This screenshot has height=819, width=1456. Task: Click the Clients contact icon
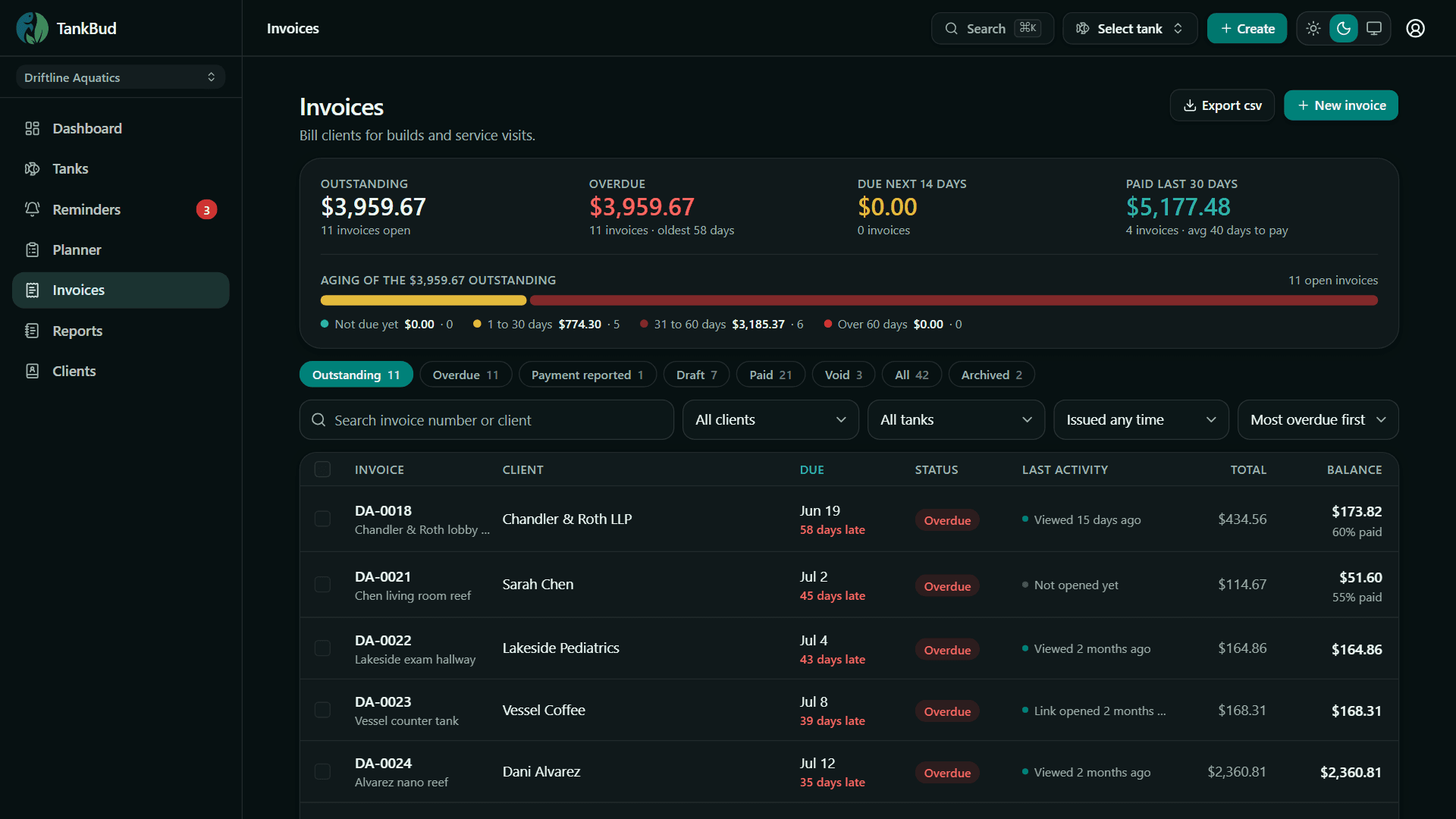point(32,371)
